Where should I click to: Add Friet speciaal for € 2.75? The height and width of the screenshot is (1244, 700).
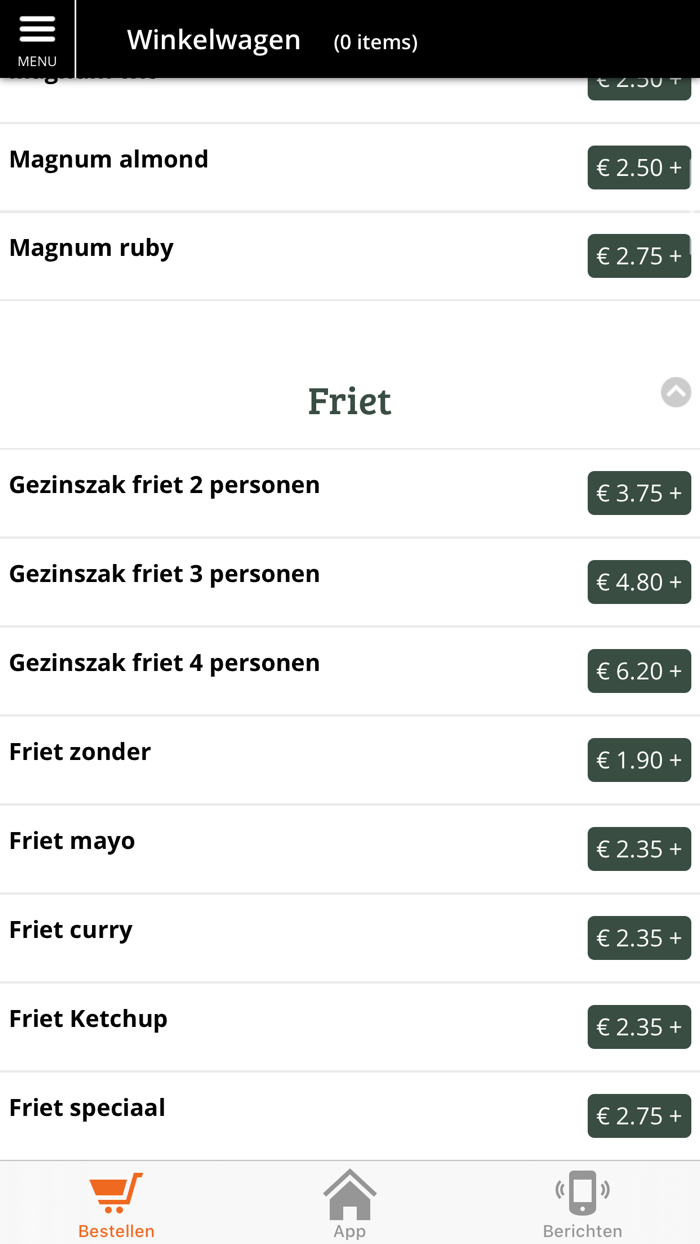(639, 1115)
